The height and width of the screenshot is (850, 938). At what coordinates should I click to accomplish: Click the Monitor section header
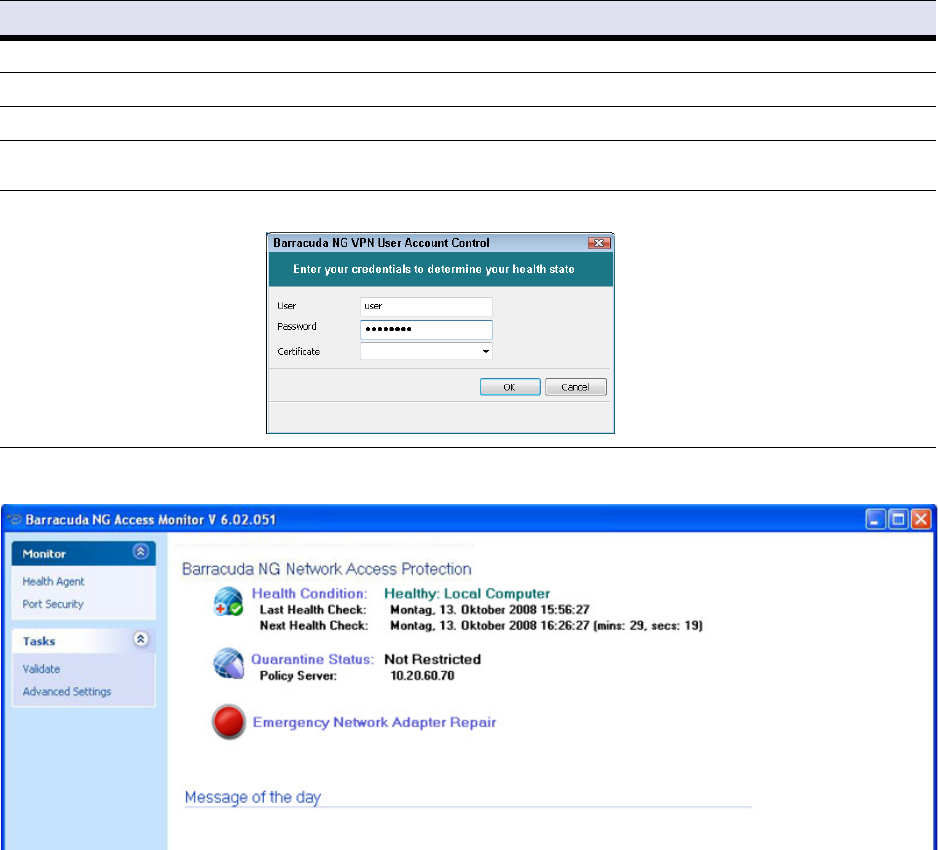tap(84, 553)
